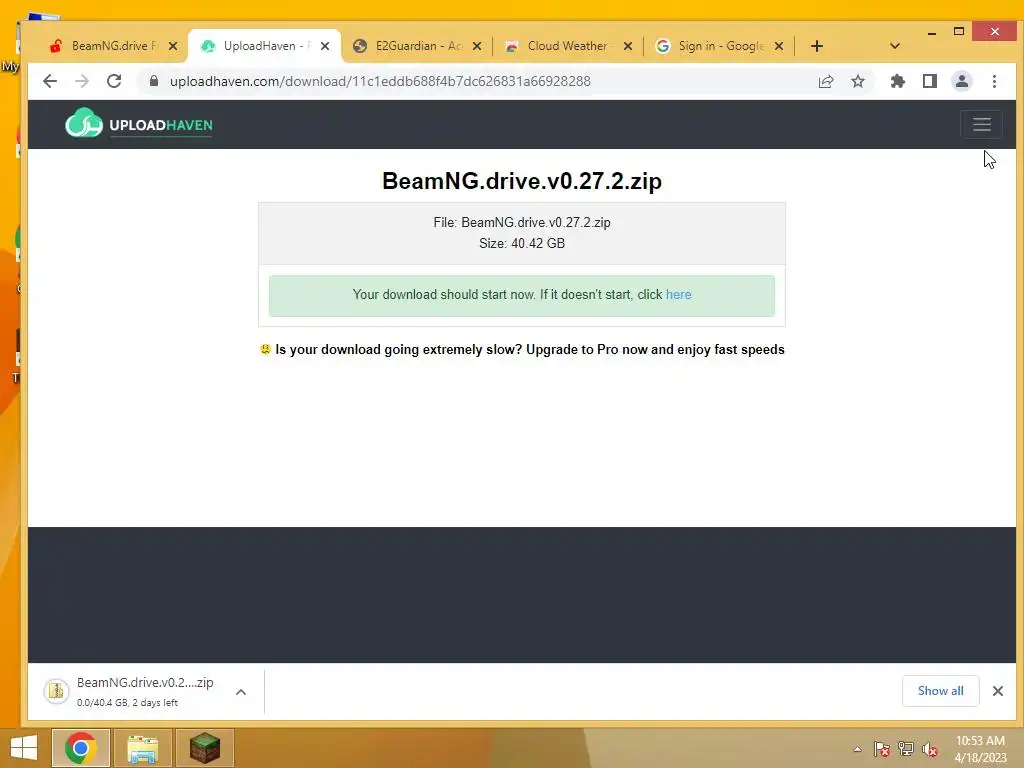The height and width of the screenshot is (768, 1024).
Task: View site info via the lock icon
Action: click(154, 81)
